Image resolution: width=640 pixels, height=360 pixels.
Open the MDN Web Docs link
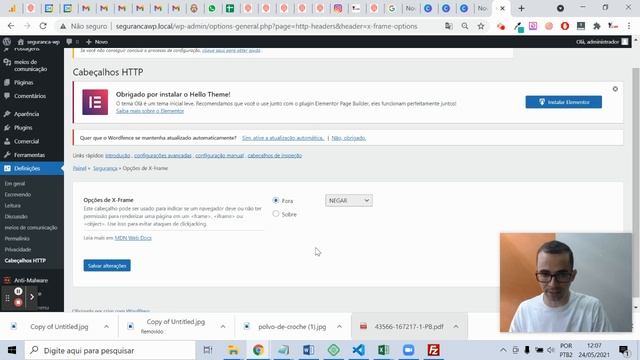coord(133,238)
